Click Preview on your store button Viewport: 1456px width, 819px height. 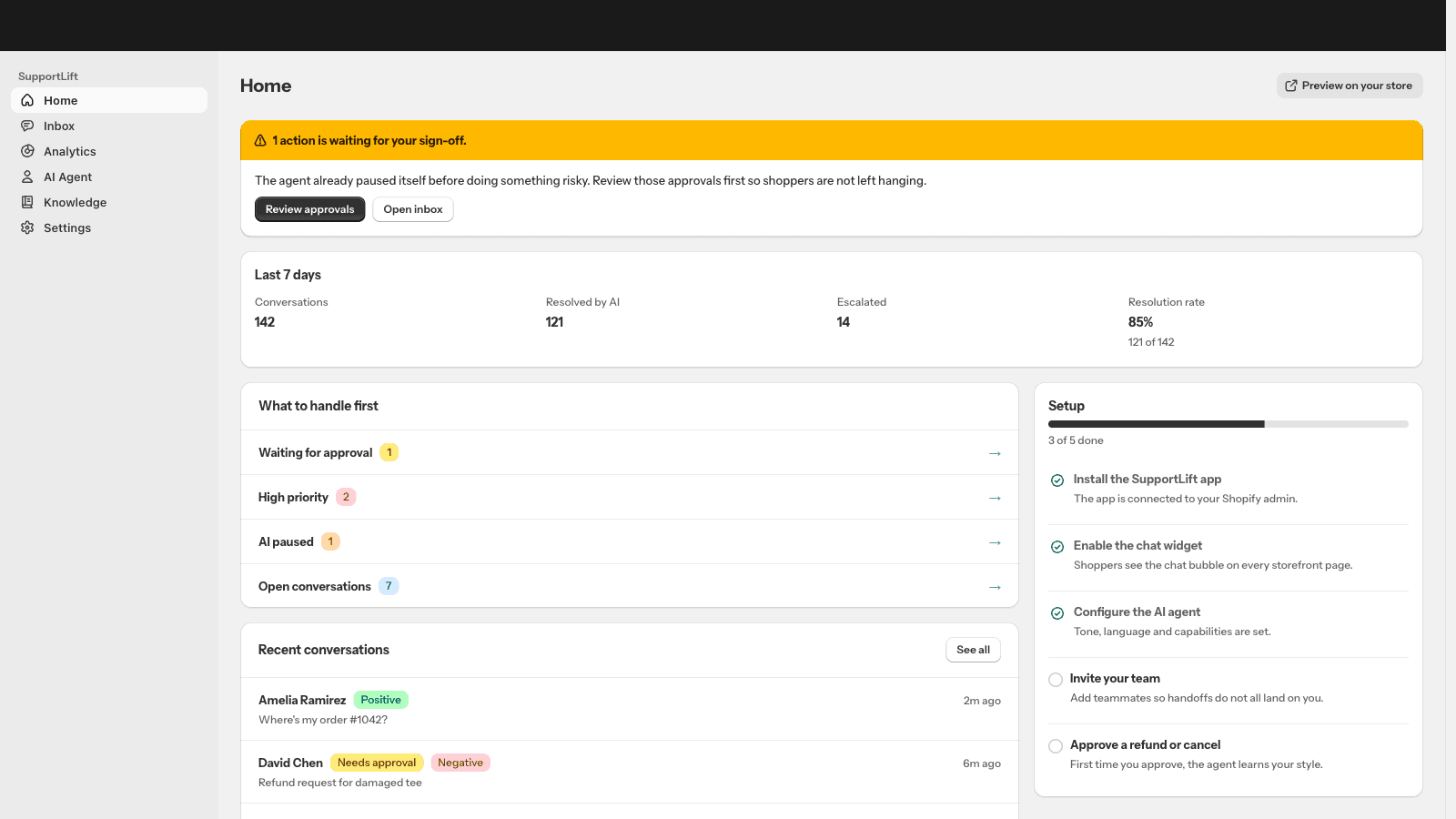pos(1350,86)
